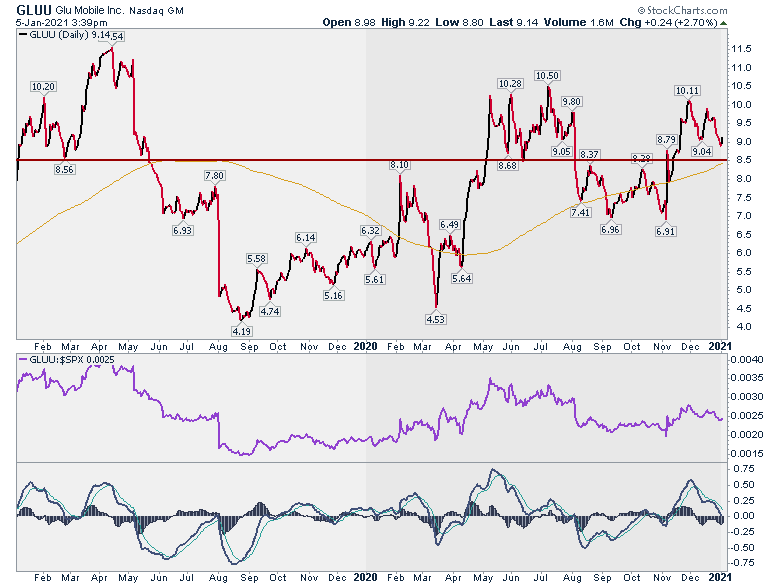The image size is (780, 586).
Task: Click the Volume 1.6M value
Action: (578, 22)
